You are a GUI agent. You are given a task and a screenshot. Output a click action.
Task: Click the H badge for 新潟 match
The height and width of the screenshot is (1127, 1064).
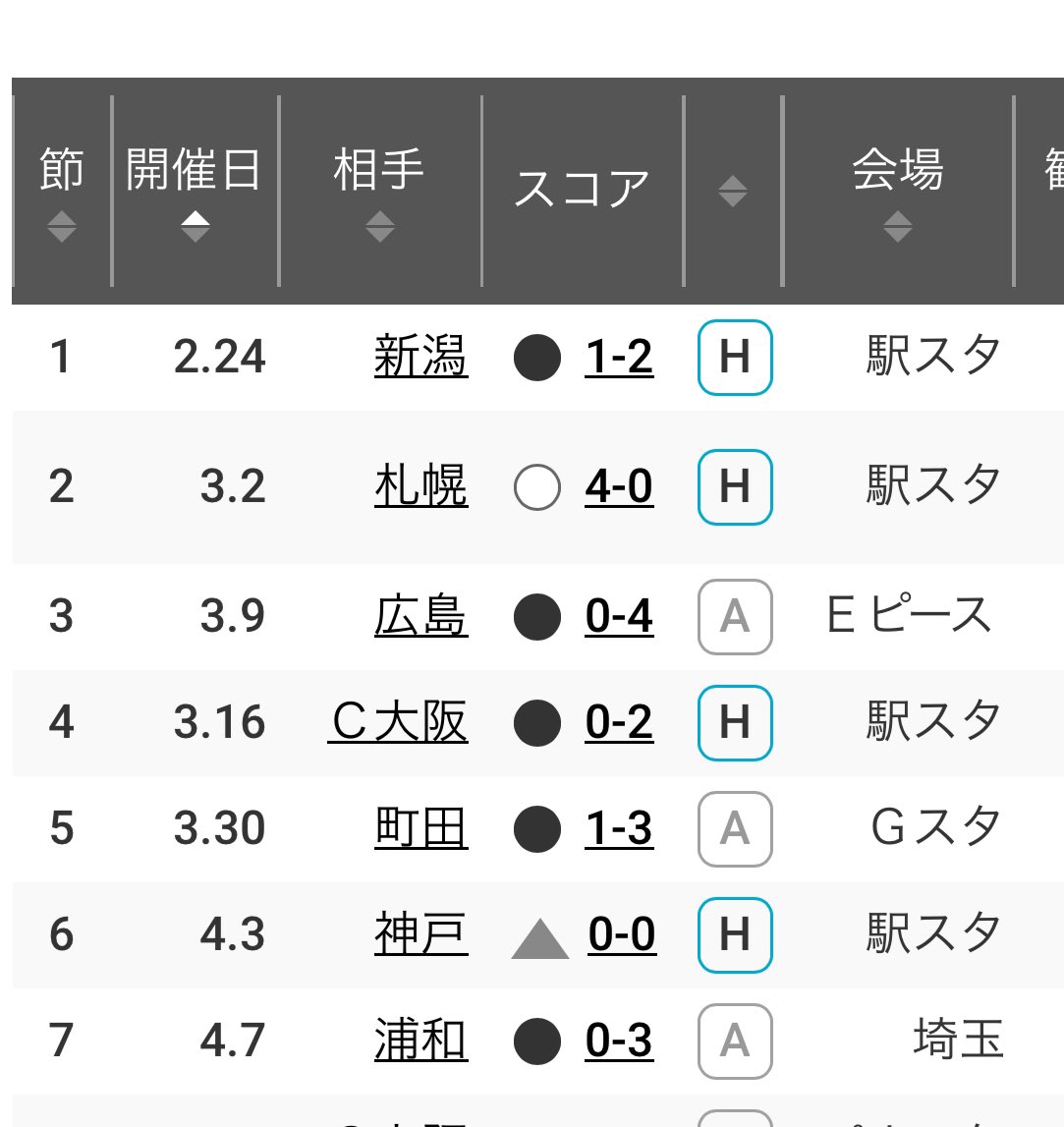(735, 357)
